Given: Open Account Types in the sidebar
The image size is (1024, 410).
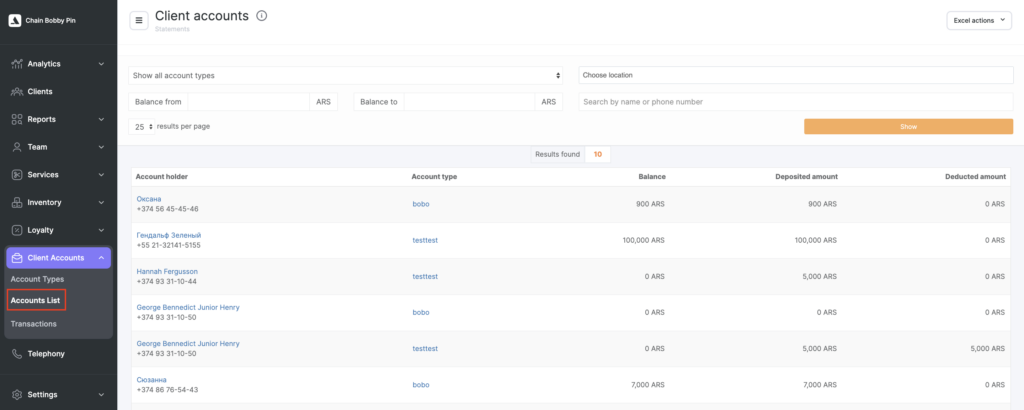Looking at the screenshot, I should coord(37,279).
